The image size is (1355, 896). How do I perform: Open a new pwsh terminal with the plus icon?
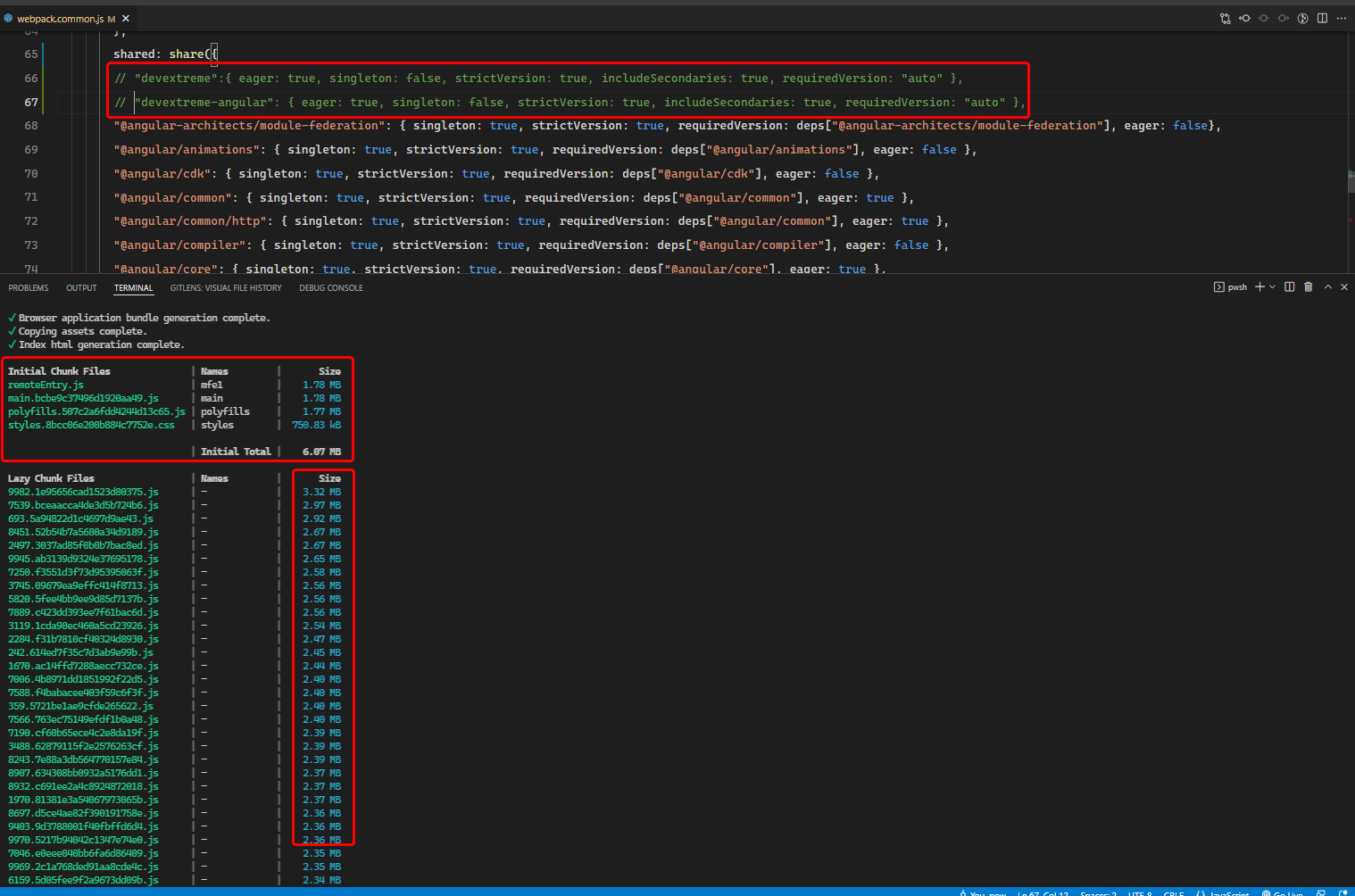pyautogui.click(x=1259, y=286)
